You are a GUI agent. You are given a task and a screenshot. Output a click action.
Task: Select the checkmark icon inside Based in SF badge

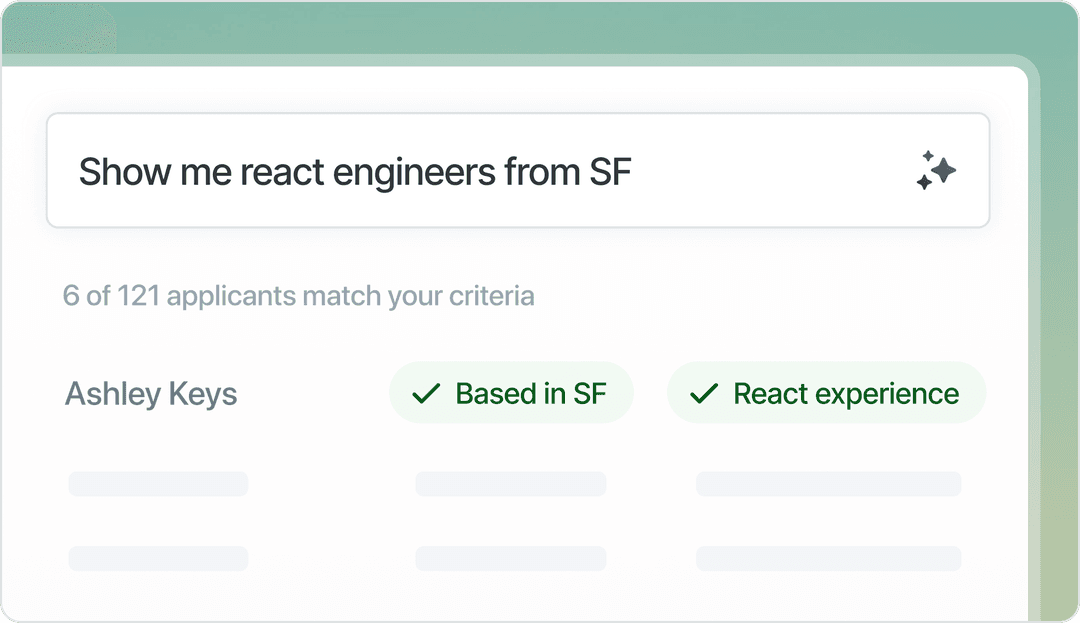[427, 392]
